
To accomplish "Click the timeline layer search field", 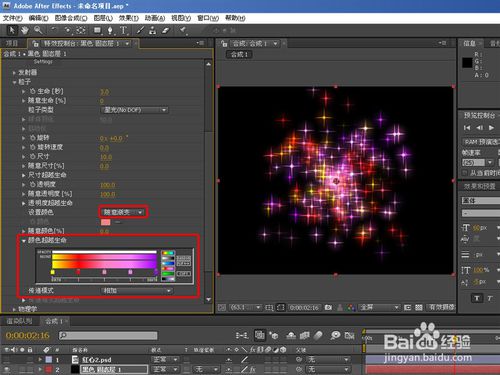I will [108, 335].
